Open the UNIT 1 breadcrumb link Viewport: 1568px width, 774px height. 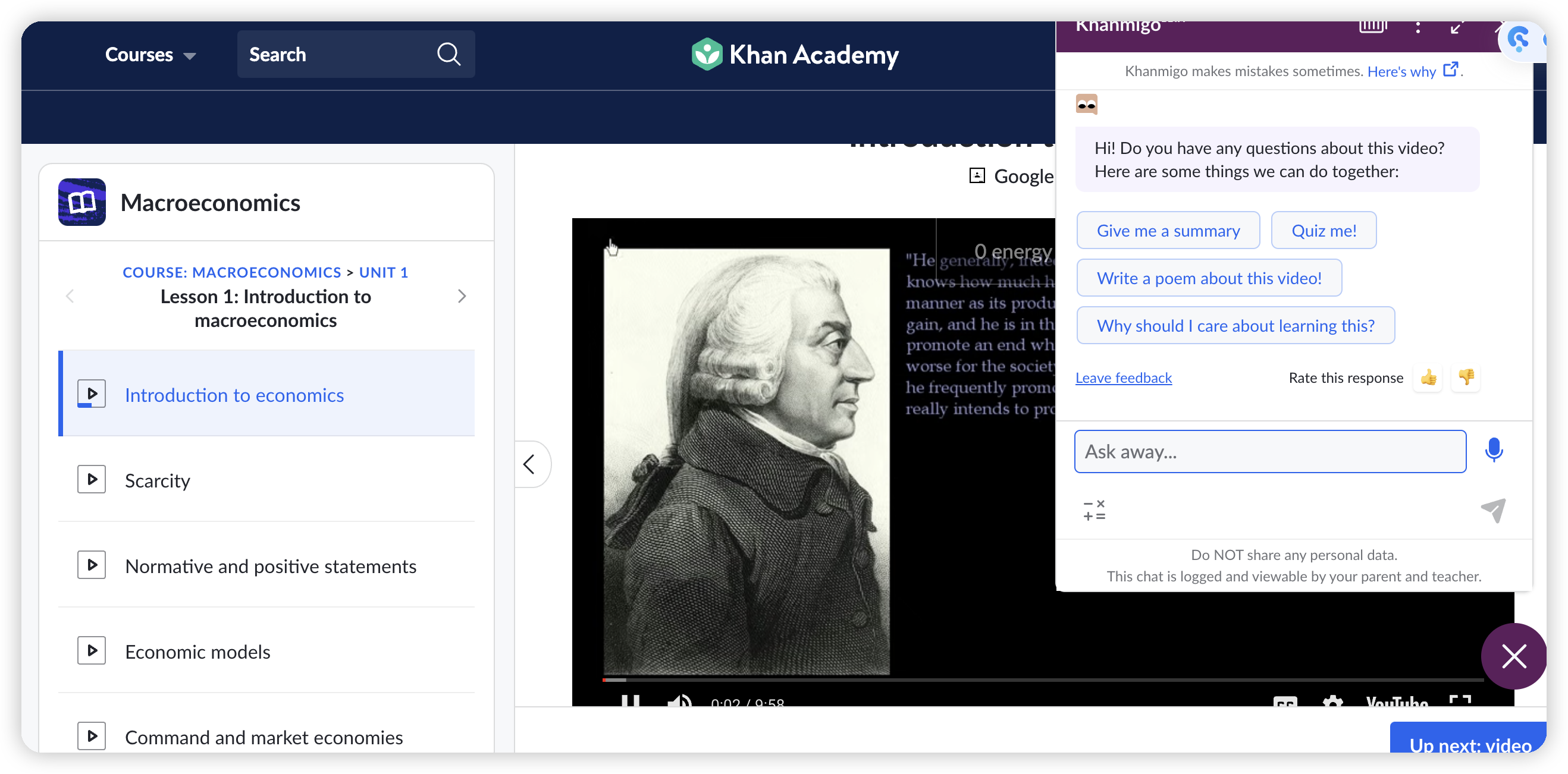pyautogui.click(x=384, y=272)
